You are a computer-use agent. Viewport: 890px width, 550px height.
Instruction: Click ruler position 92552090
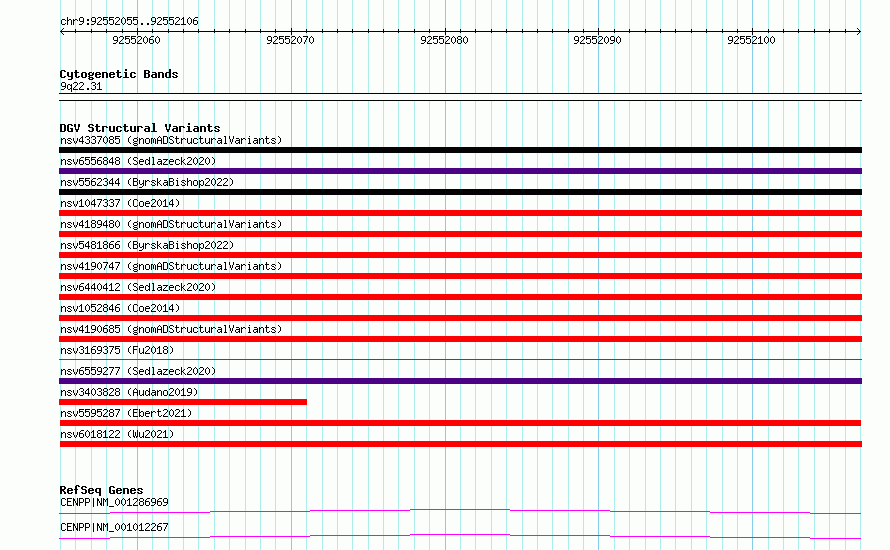597,40
